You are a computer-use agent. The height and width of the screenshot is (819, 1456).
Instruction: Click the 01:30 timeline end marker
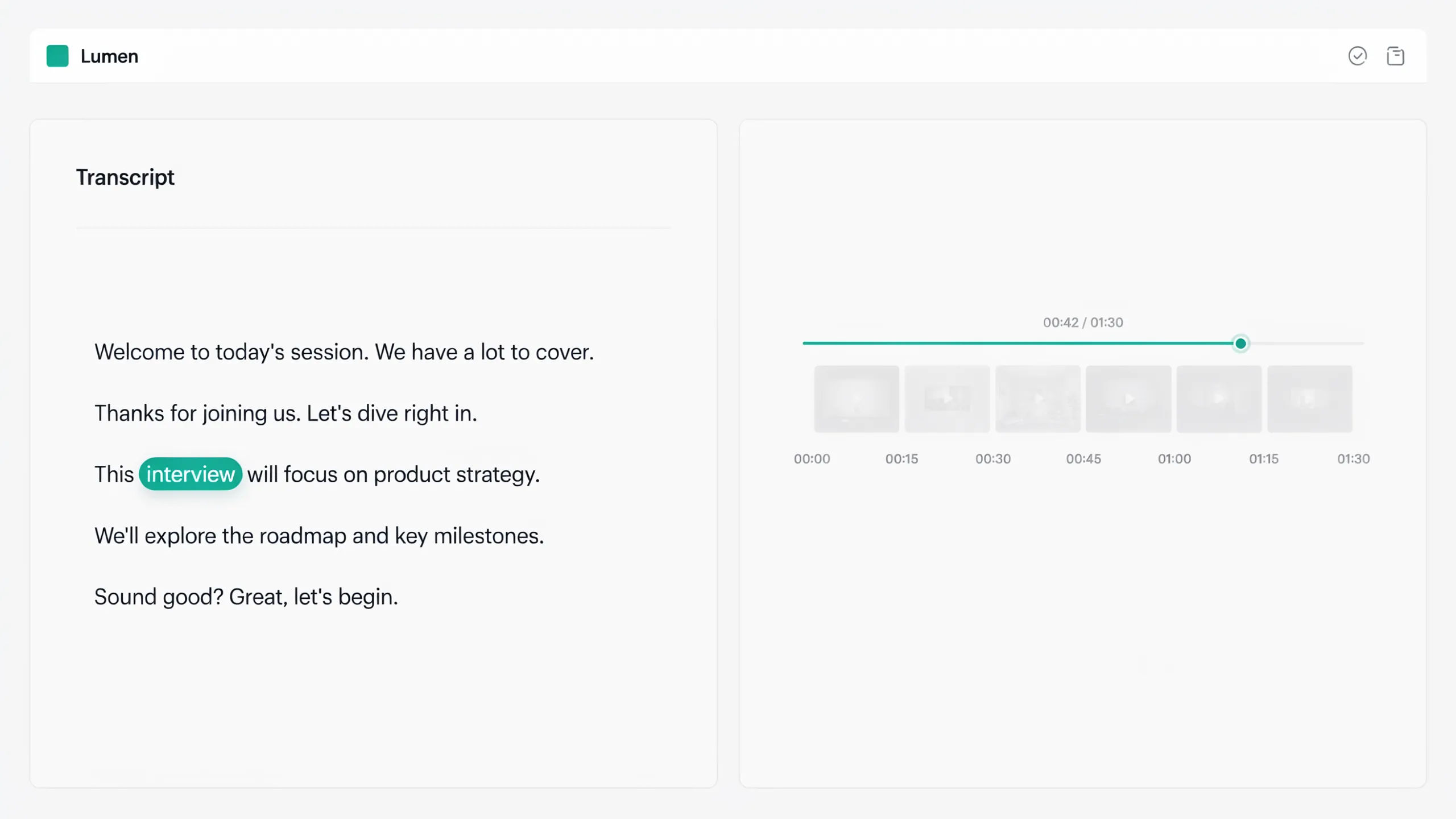(x=1354, y=459)
